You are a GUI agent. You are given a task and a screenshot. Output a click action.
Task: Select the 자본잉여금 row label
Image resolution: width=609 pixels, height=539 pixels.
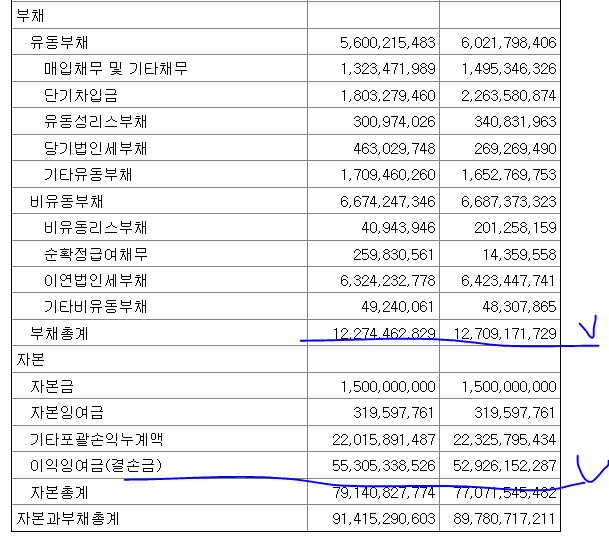point(66,412)
